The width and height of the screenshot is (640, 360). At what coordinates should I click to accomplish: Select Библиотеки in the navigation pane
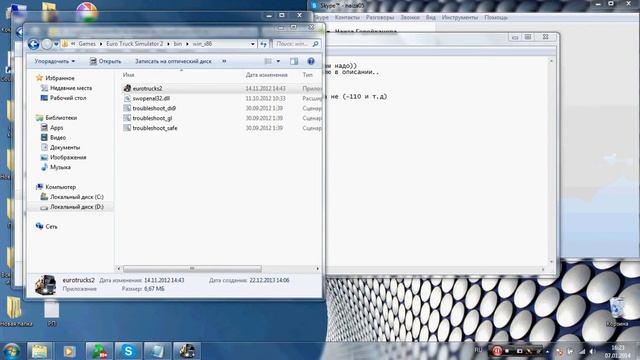[x=61, y=118]
